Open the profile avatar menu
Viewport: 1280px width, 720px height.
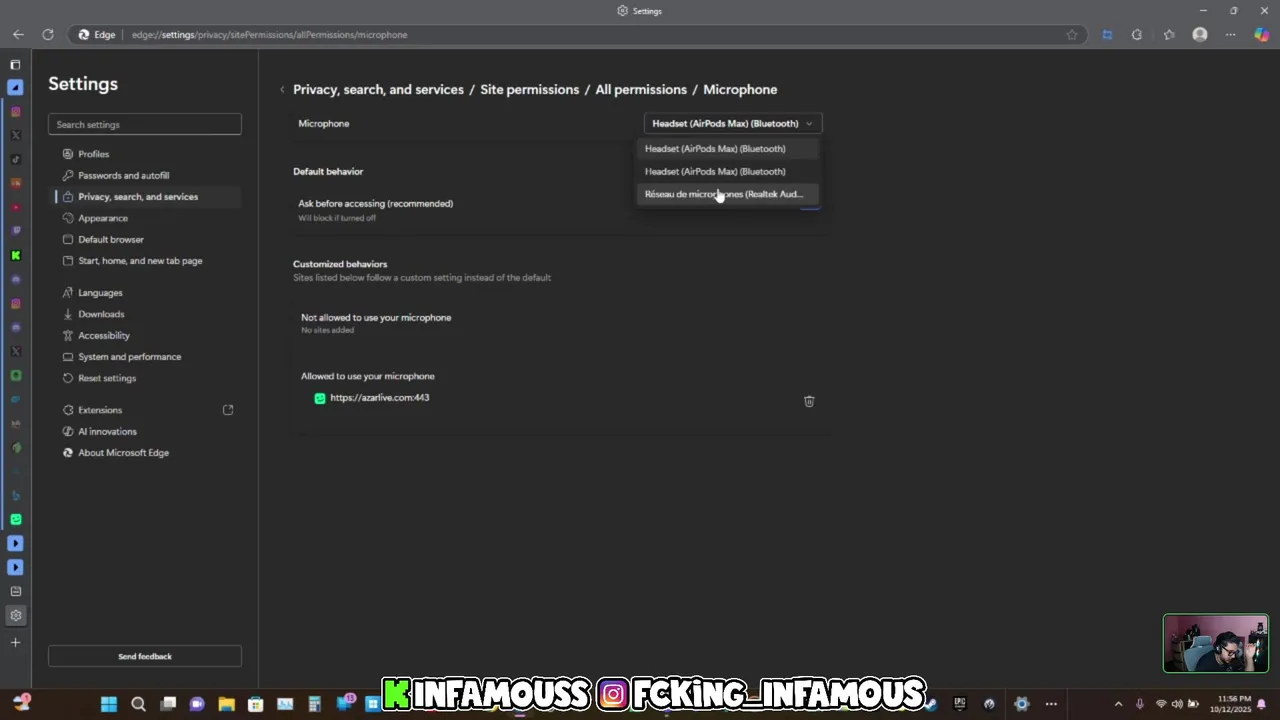click(x=1200, y=34)
